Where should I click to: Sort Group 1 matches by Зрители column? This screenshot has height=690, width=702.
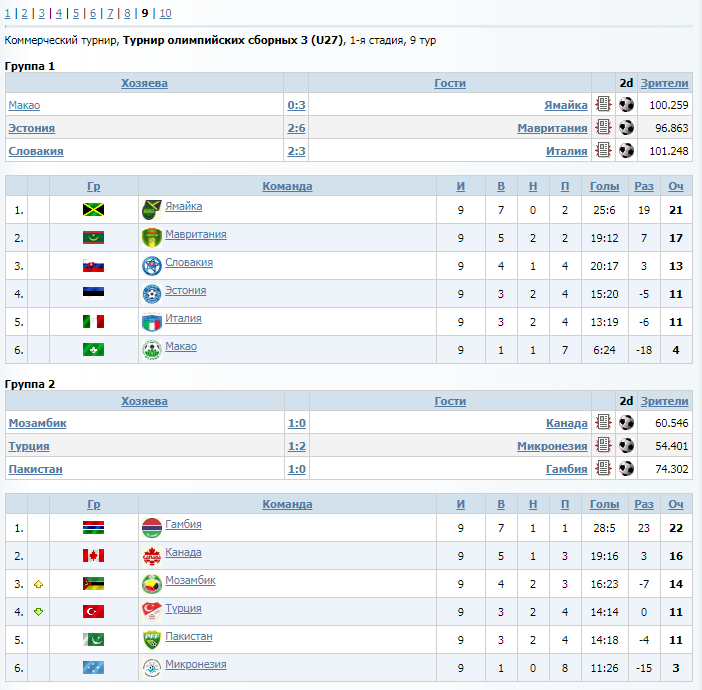coord(664,83)
